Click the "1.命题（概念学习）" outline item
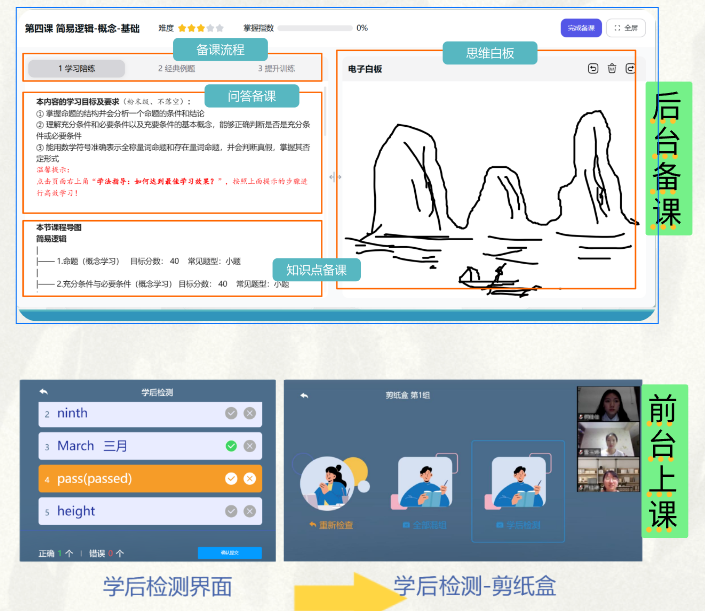Viewport: 705px width, 611px height. 88,261
